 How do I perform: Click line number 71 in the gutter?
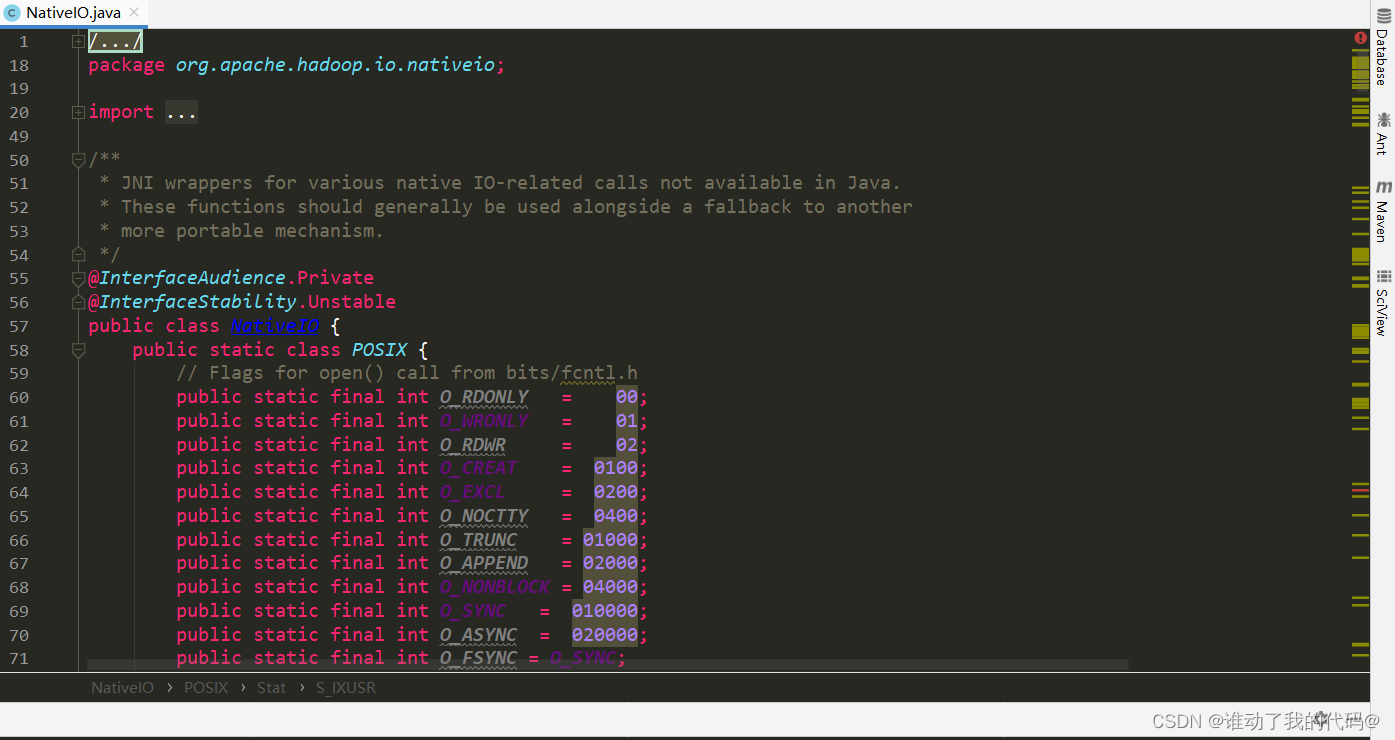click(x=19, y=658)
